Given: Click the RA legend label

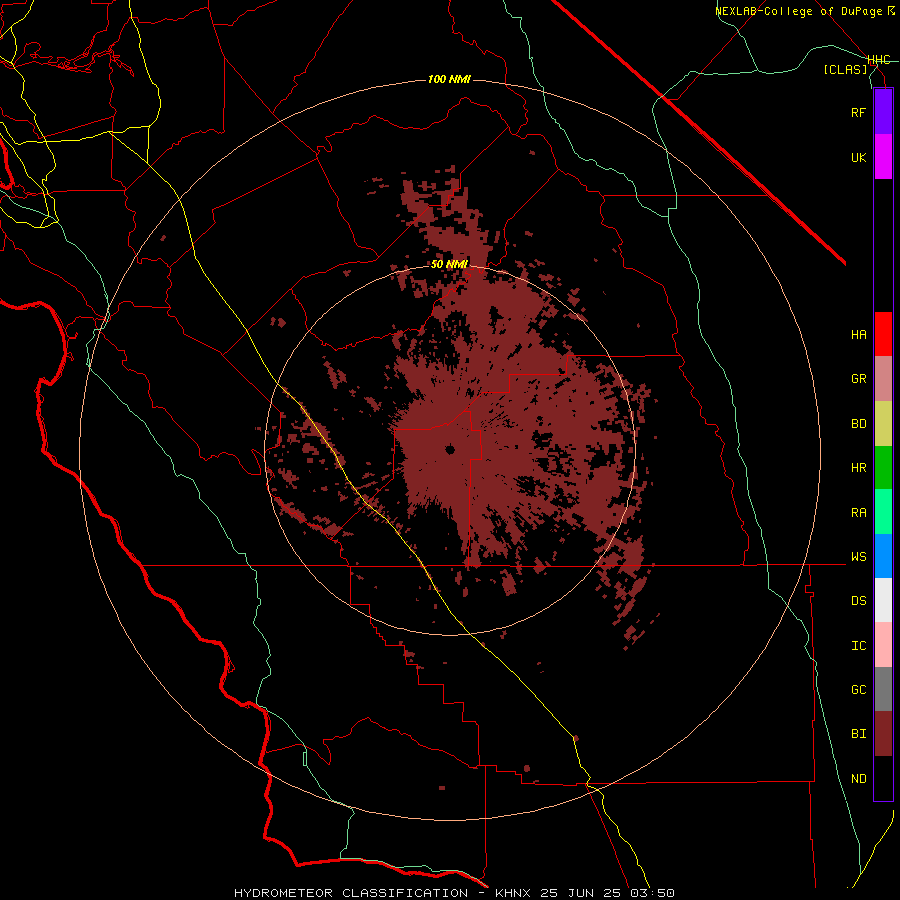Looking at the screenshot, I should click(858, 513).
